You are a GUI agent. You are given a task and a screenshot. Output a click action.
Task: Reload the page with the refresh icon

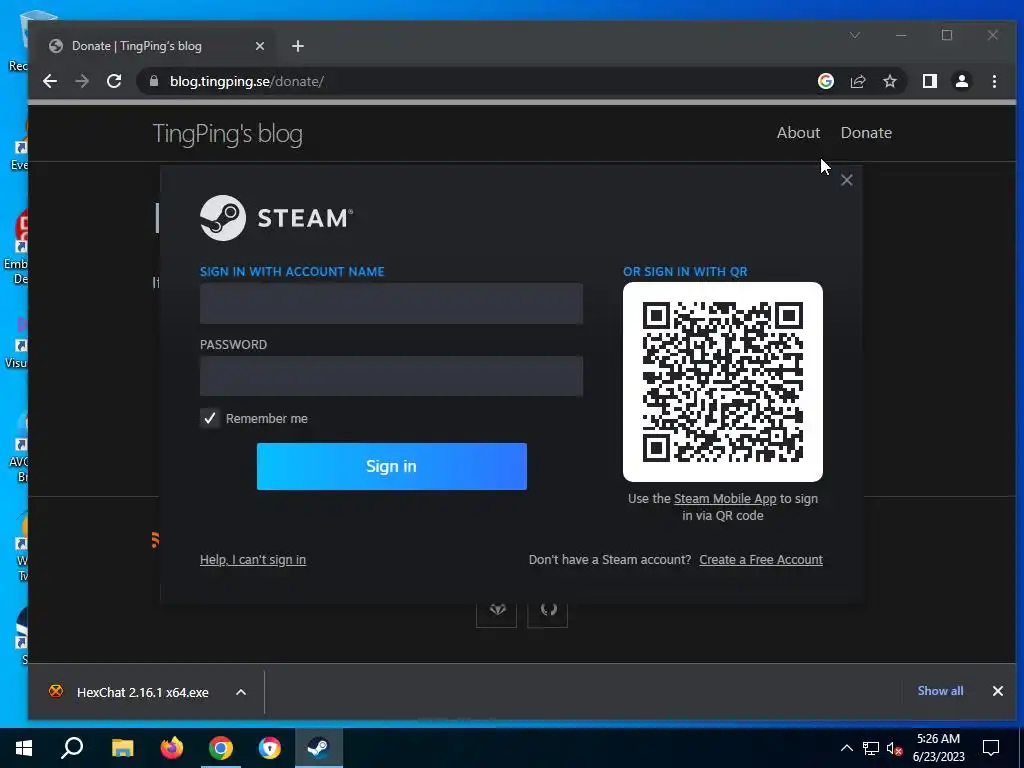[x=114, y=81]
